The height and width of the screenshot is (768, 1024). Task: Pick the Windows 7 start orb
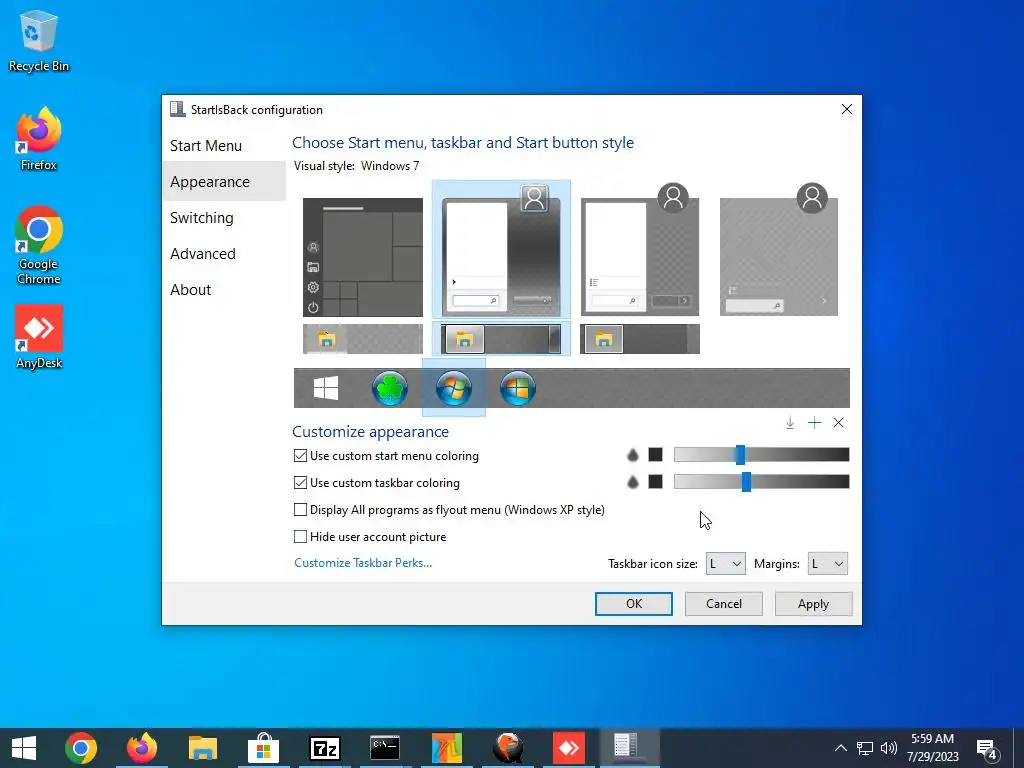tap(454, 388)
